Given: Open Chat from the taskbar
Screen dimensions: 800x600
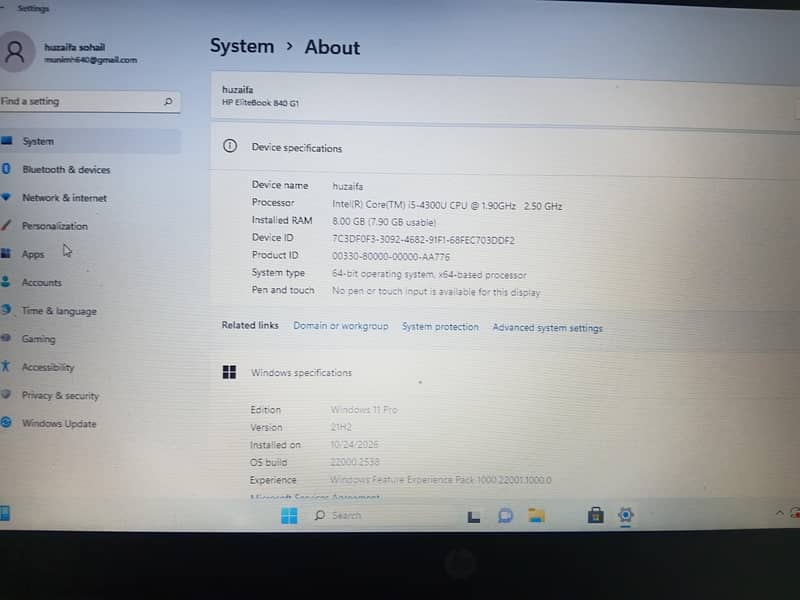Looking at the screenshot, I should tap(505, 516).
